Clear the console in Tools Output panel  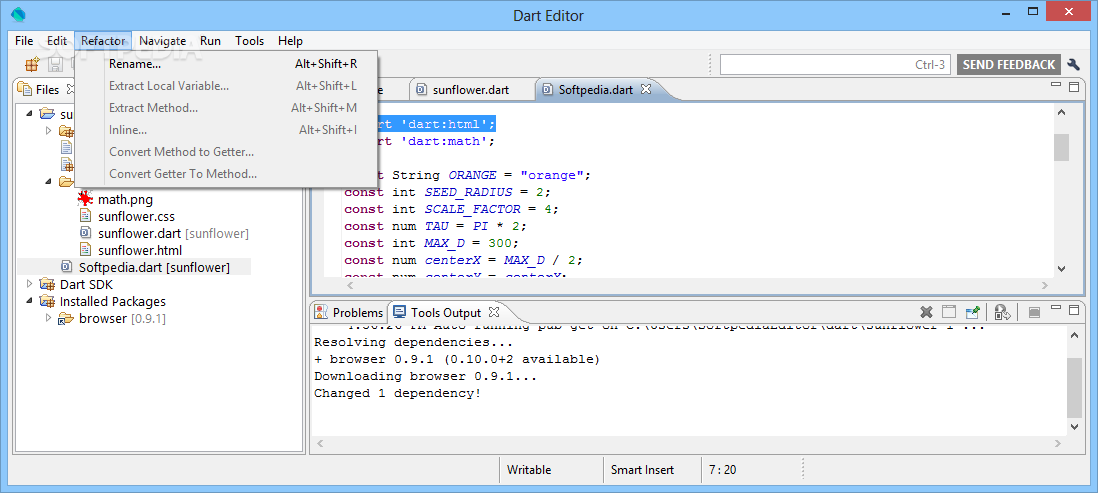point(949,312)
